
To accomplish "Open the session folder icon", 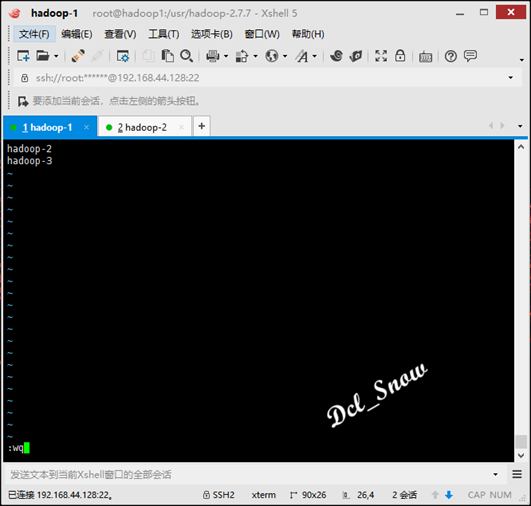I will [43, 56].
